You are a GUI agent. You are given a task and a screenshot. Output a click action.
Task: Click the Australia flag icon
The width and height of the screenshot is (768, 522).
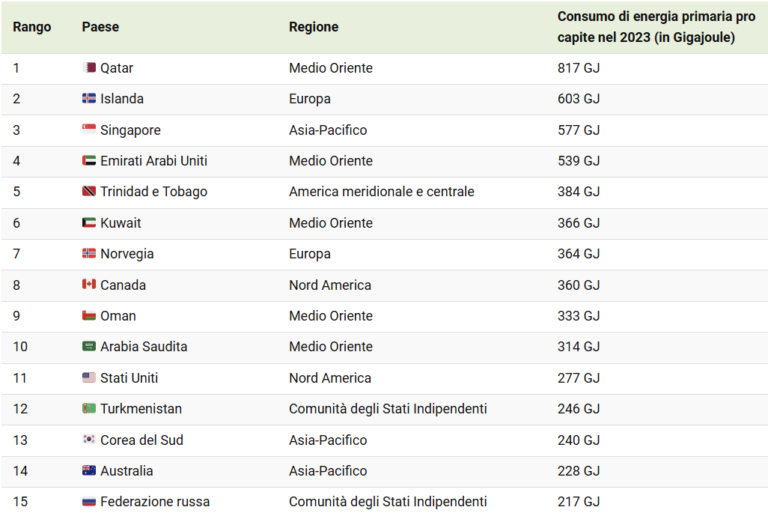(89, 471)
